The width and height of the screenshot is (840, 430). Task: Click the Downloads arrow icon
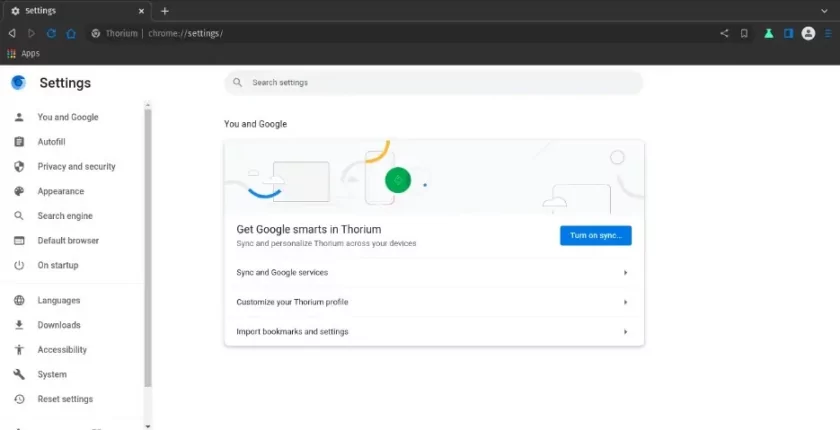(x=19, y=325)
